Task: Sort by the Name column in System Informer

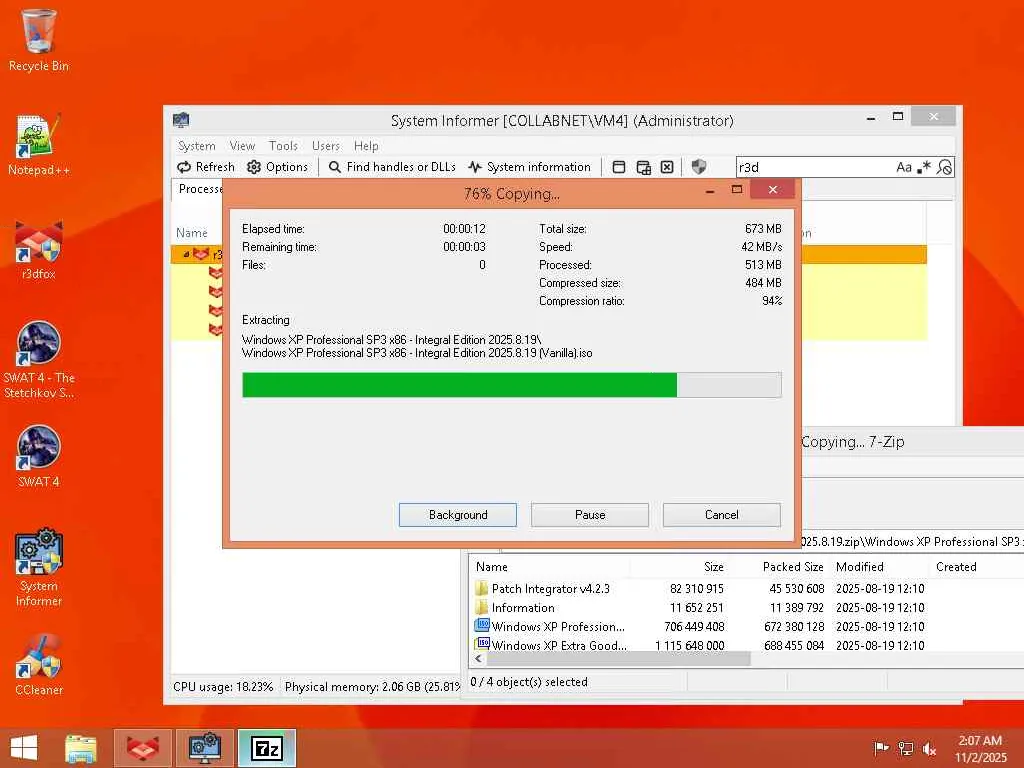Action: tap(191, 232)
